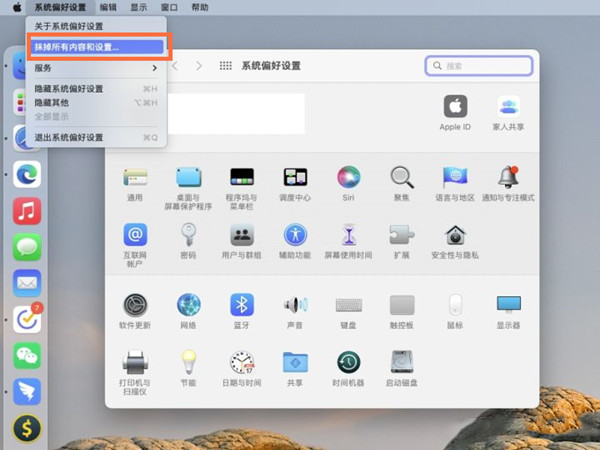Open Software Update (软件更新) pane
Viewport: 600px width, 450px height.
click(135, 306)
